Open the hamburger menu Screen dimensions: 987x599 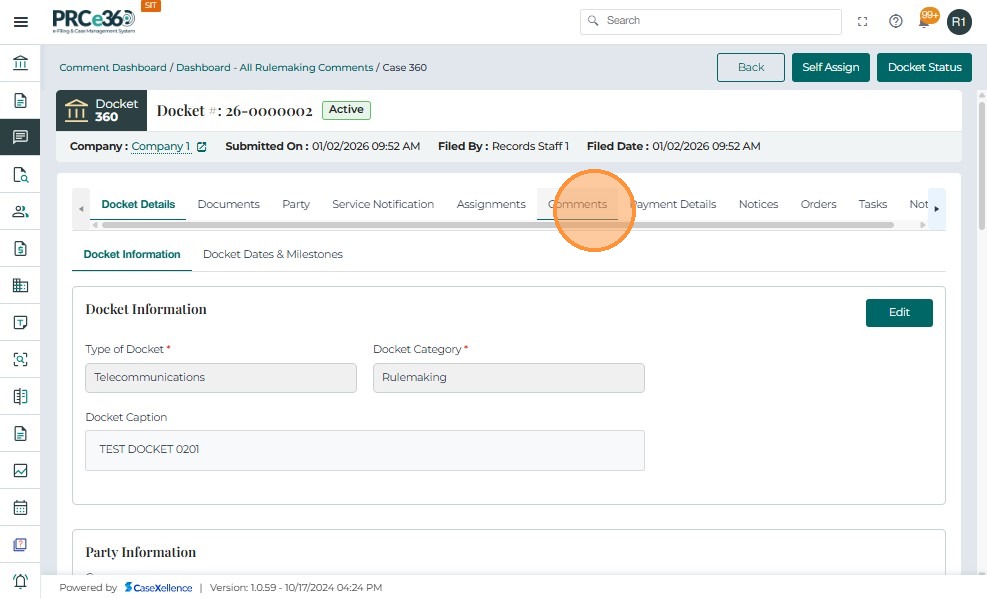[21, 22]
